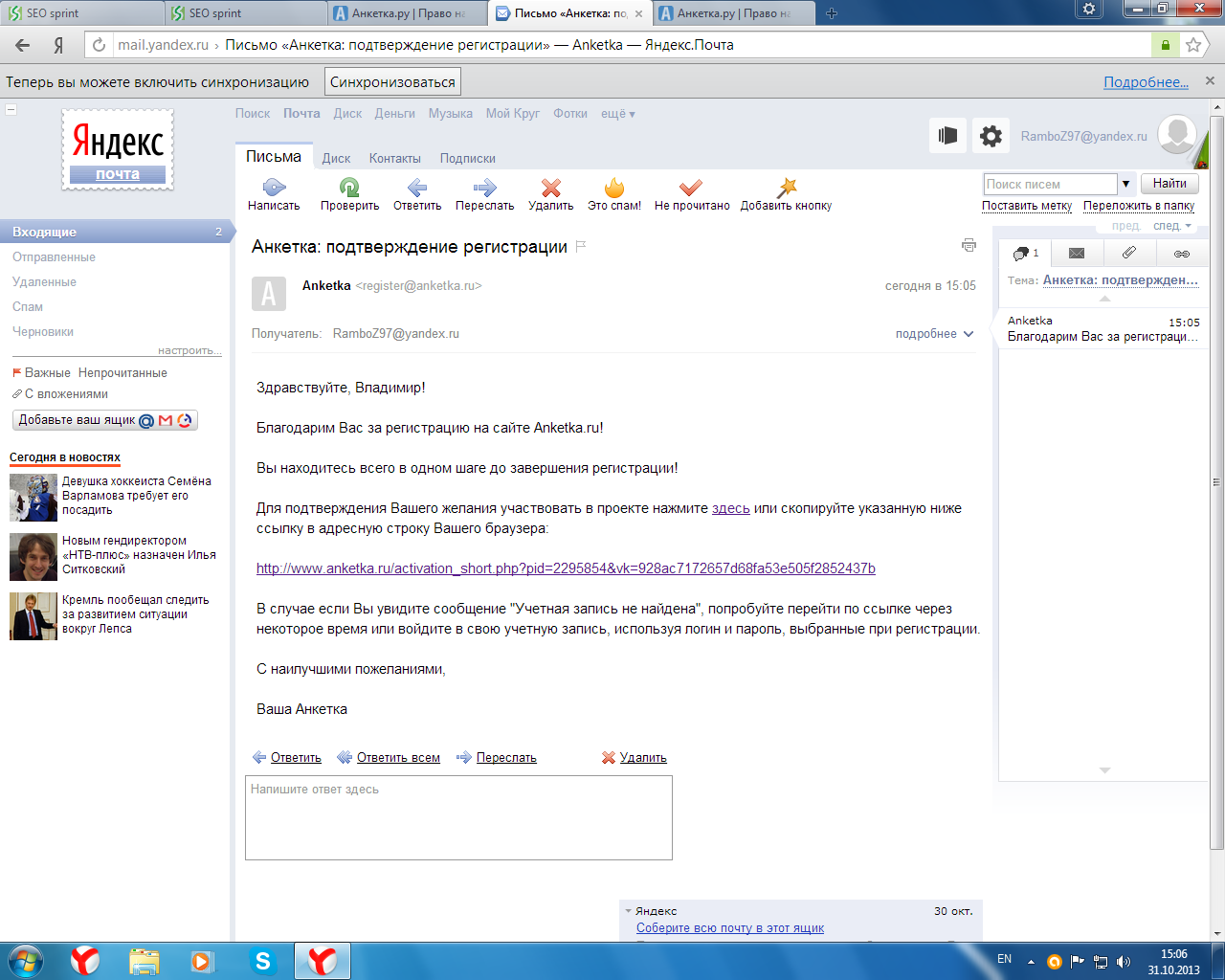
Task: Reload the page with refresh icon
Action: [98, 45]
